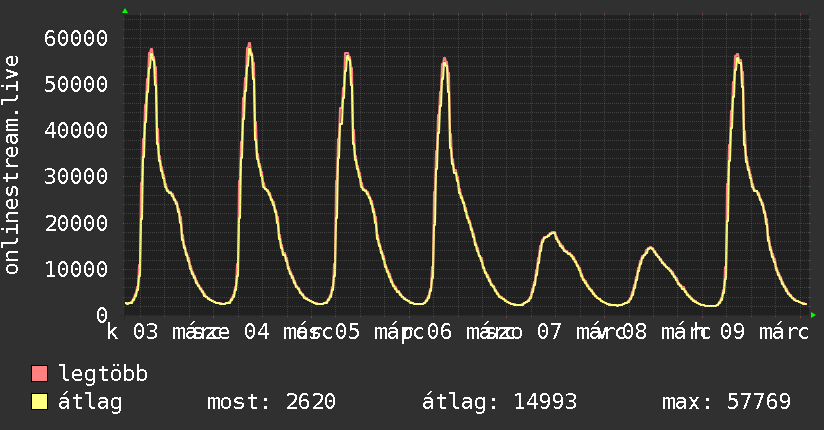Click the 09 márc date label
This screenshot has height=430, width=824.
click(764, 332)
